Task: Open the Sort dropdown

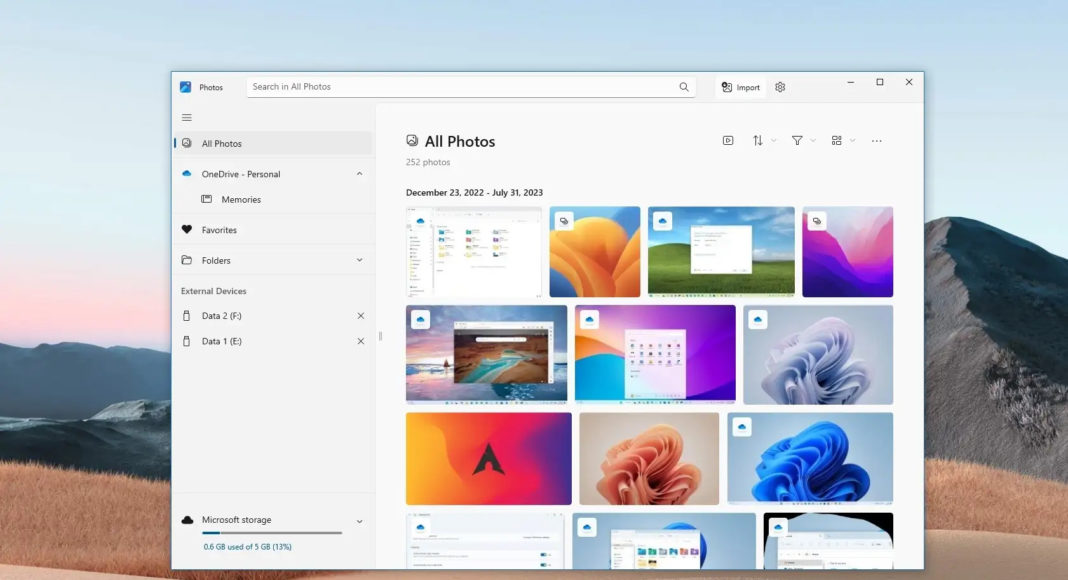Action: click(x=764, y=140)
